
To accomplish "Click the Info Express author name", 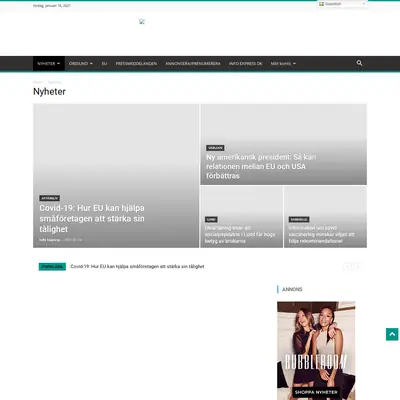I will 50,240.
